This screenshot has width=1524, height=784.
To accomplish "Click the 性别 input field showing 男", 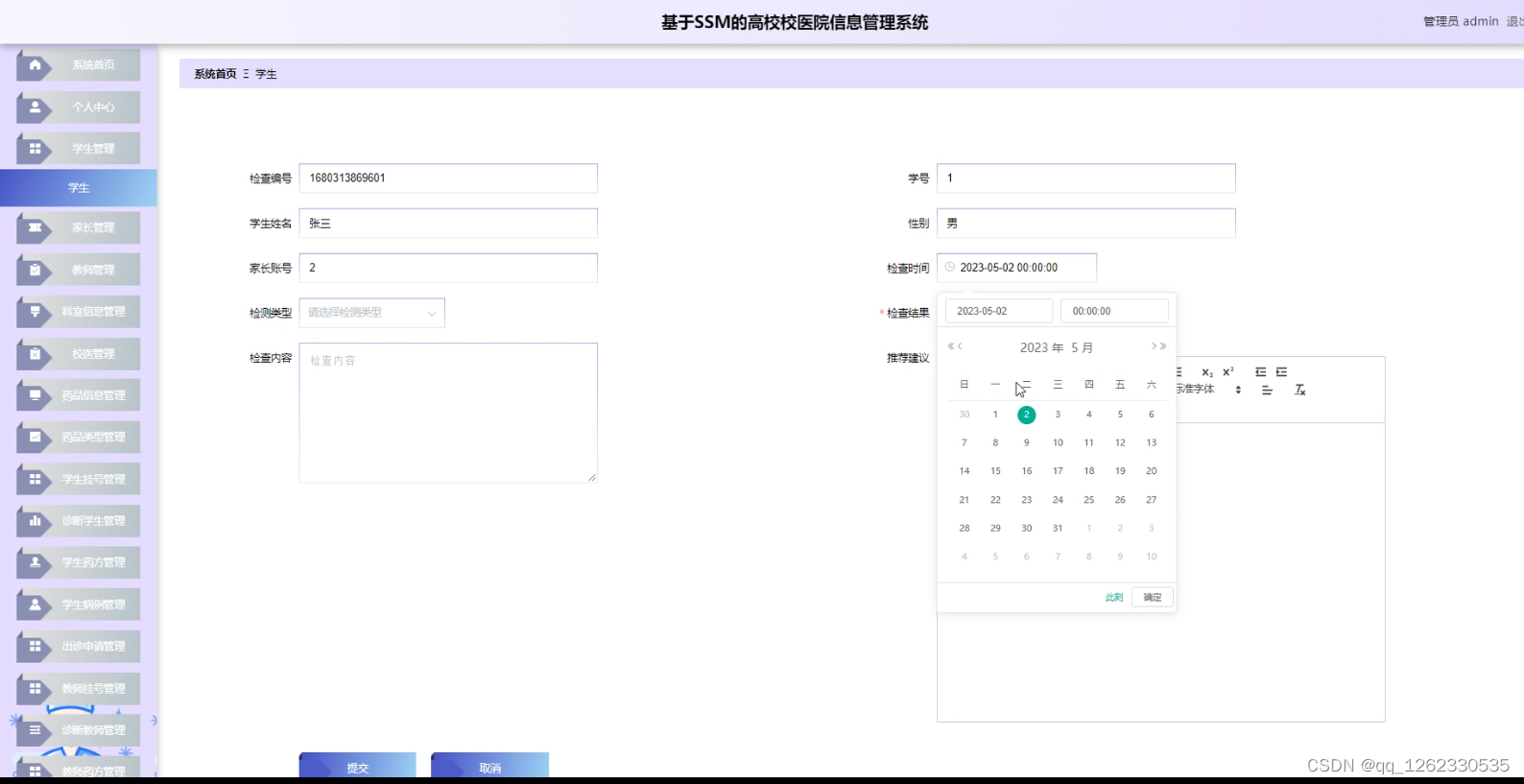I will pyautogui.click(x=1086, y=223).
